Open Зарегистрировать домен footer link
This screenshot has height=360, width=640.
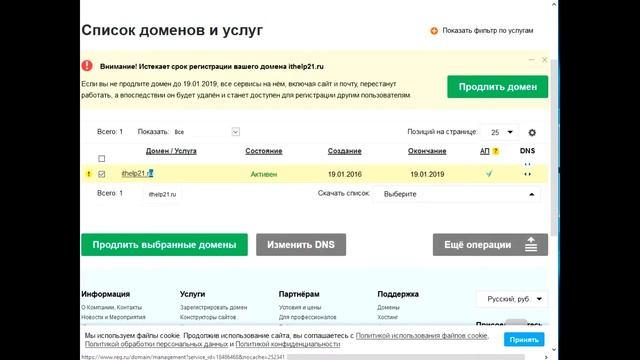click(x=213, y=307)
